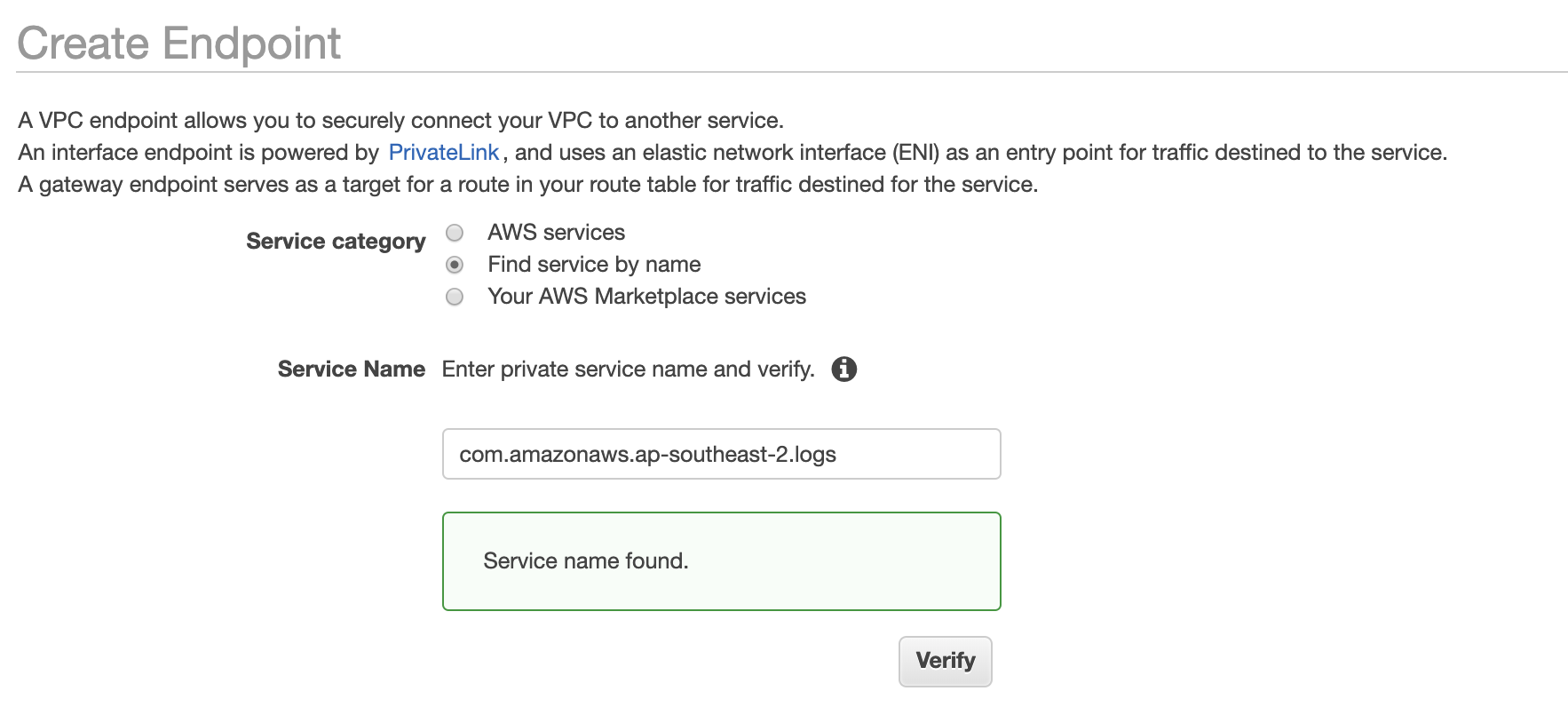The height and width of the screenshot is (707, 1568).
Task: Click the info icon beside service name prompt
Action: pyautogui.click(x=843, y=369)
